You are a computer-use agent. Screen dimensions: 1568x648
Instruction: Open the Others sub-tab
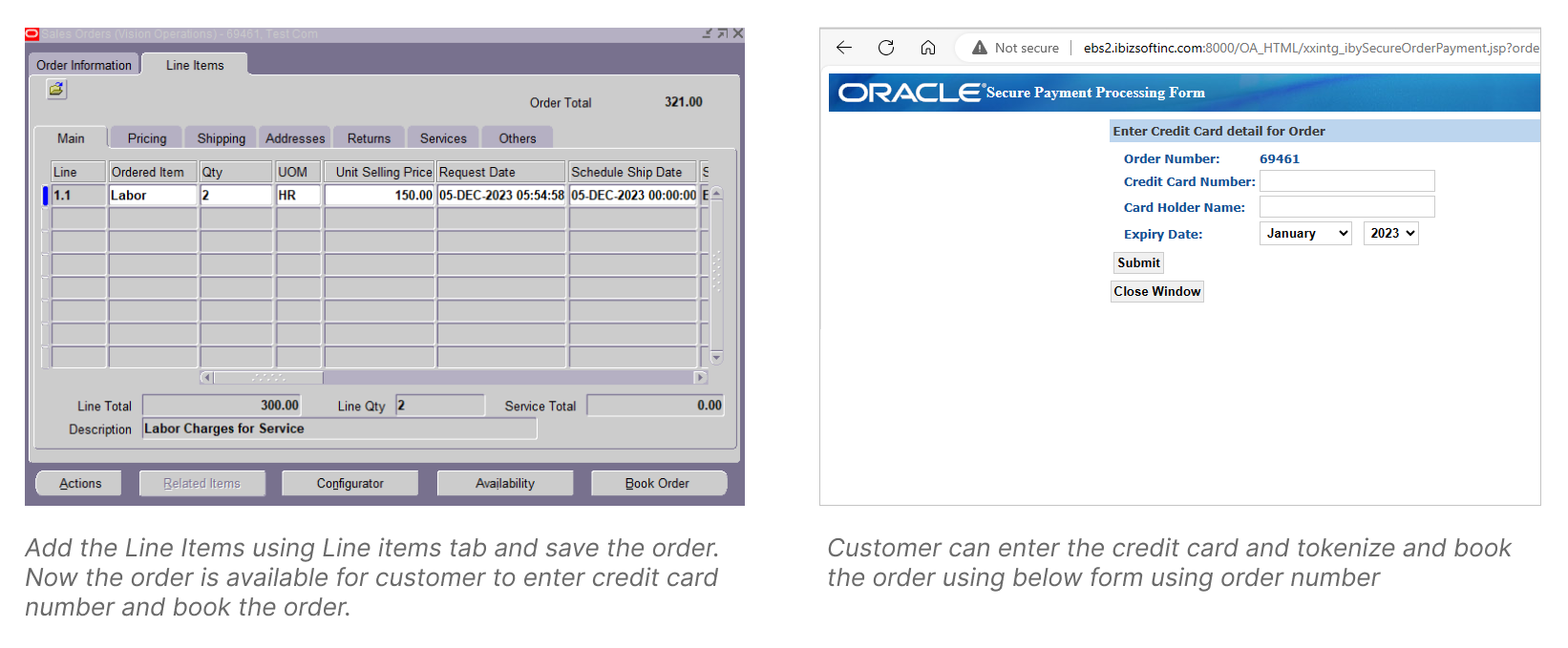click(x=518, y=138)
